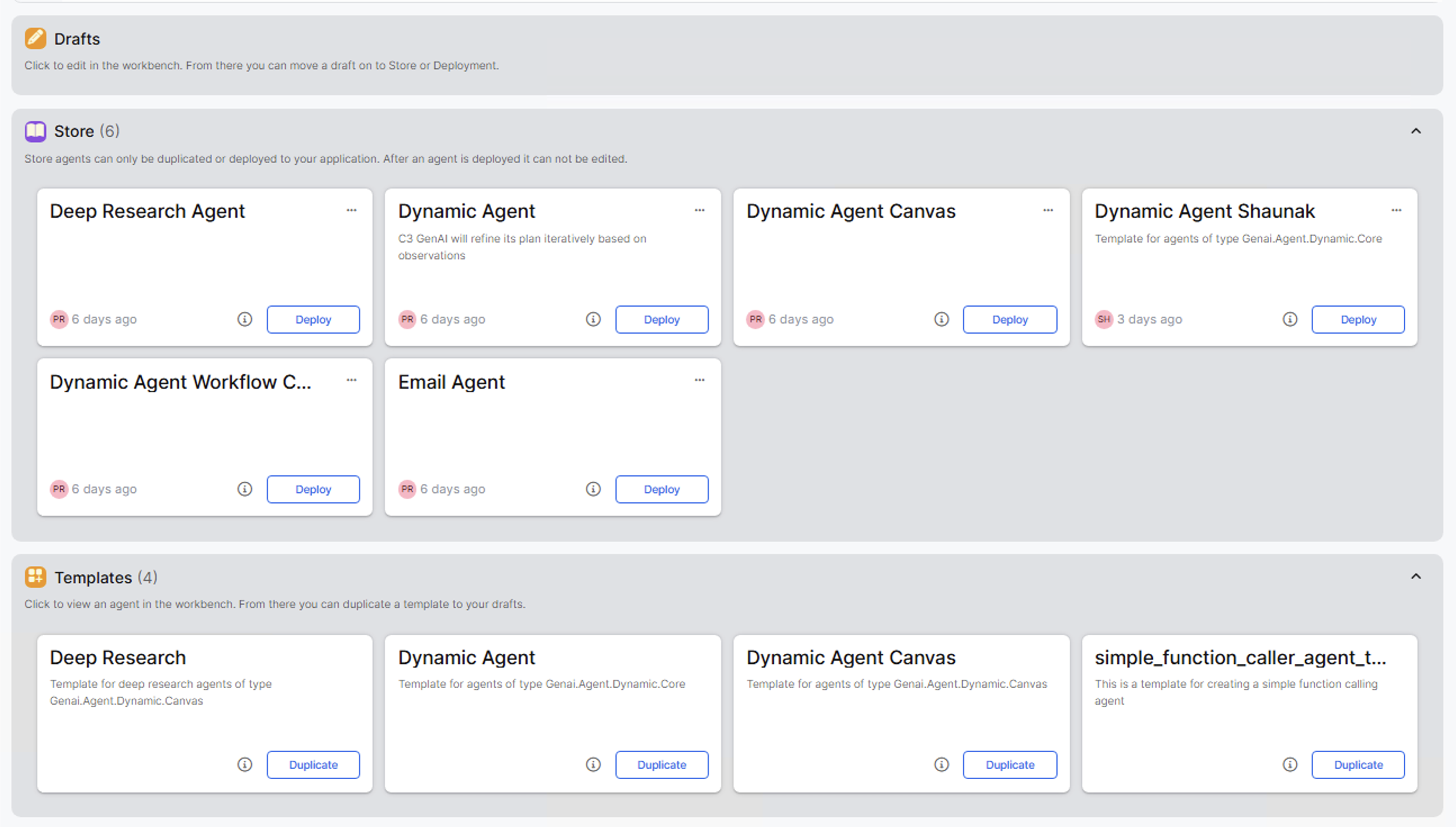
Task: Duplicate the Dynamic Agent Canvas template
Action: click(1010, 765)
